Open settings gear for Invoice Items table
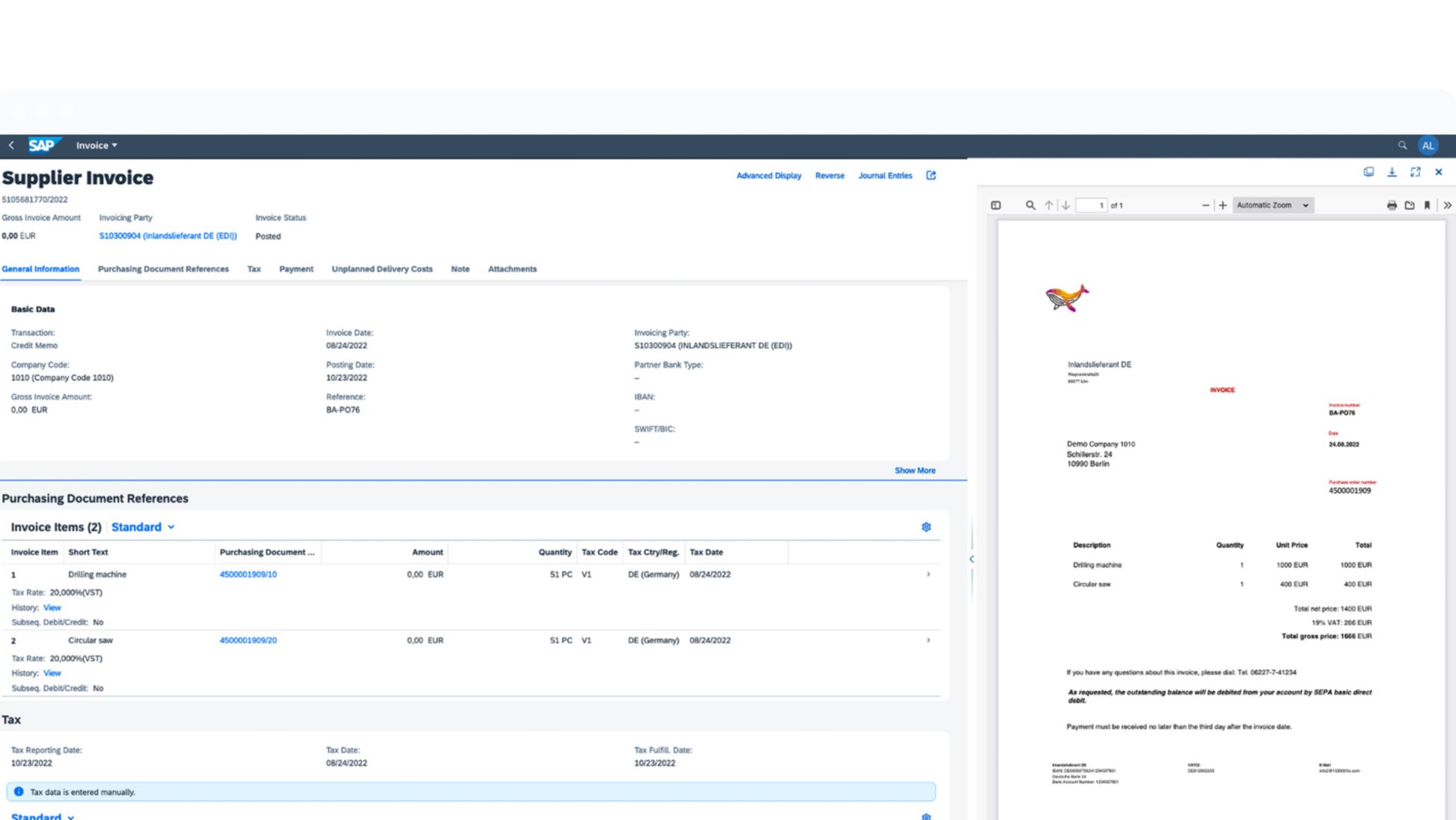 coord(926,527)
